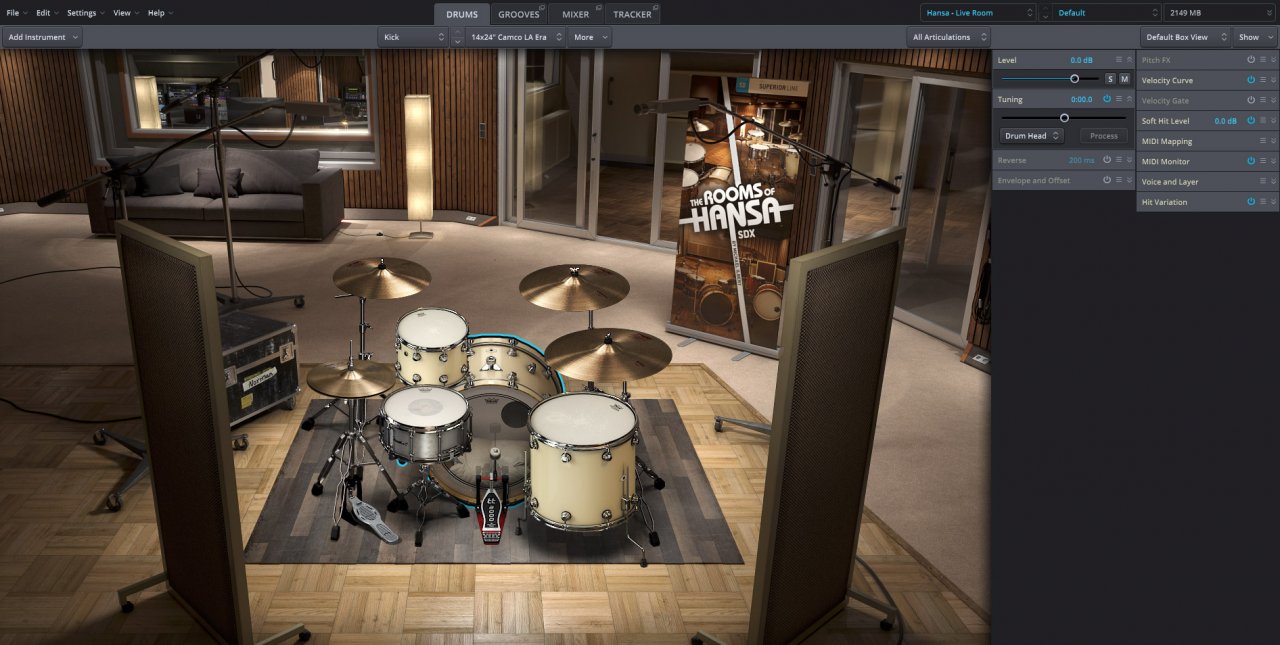Viewport: 1280px width, 645px height.
Task: Collapse the Tuning section
Action: click(1130, 99)
